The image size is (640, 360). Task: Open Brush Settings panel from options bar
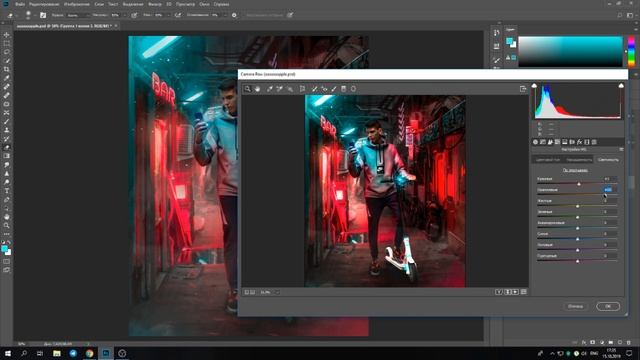coord(43,15)
